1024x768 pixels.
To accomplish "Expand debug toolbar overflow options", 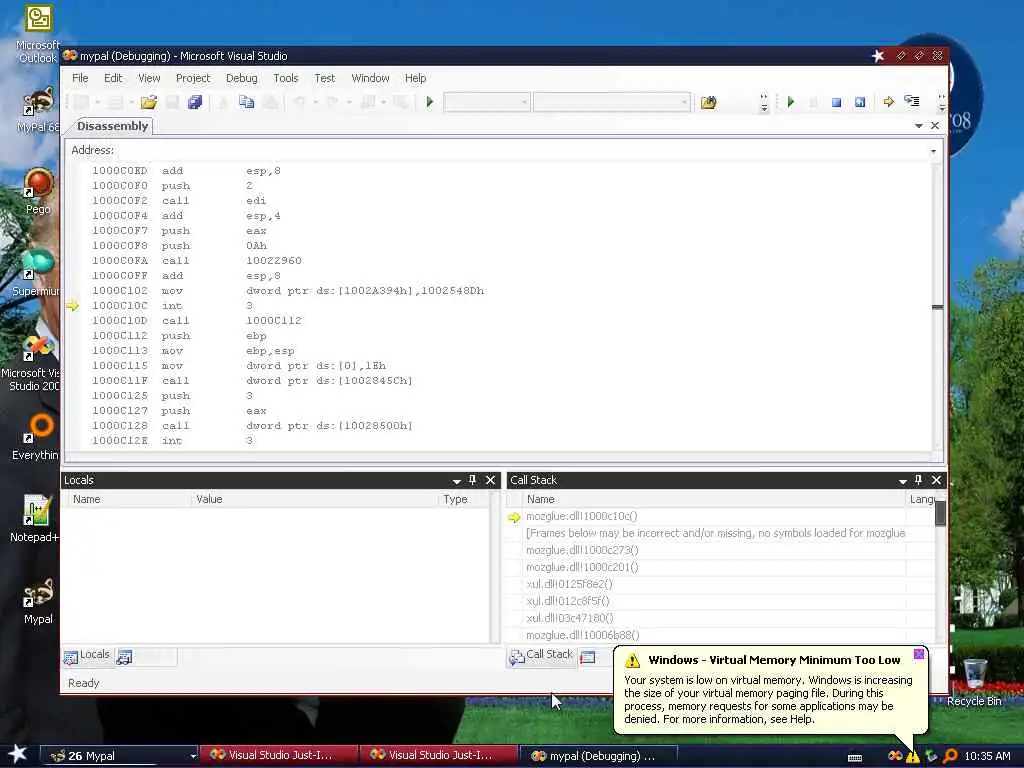I will coord(941,103).
